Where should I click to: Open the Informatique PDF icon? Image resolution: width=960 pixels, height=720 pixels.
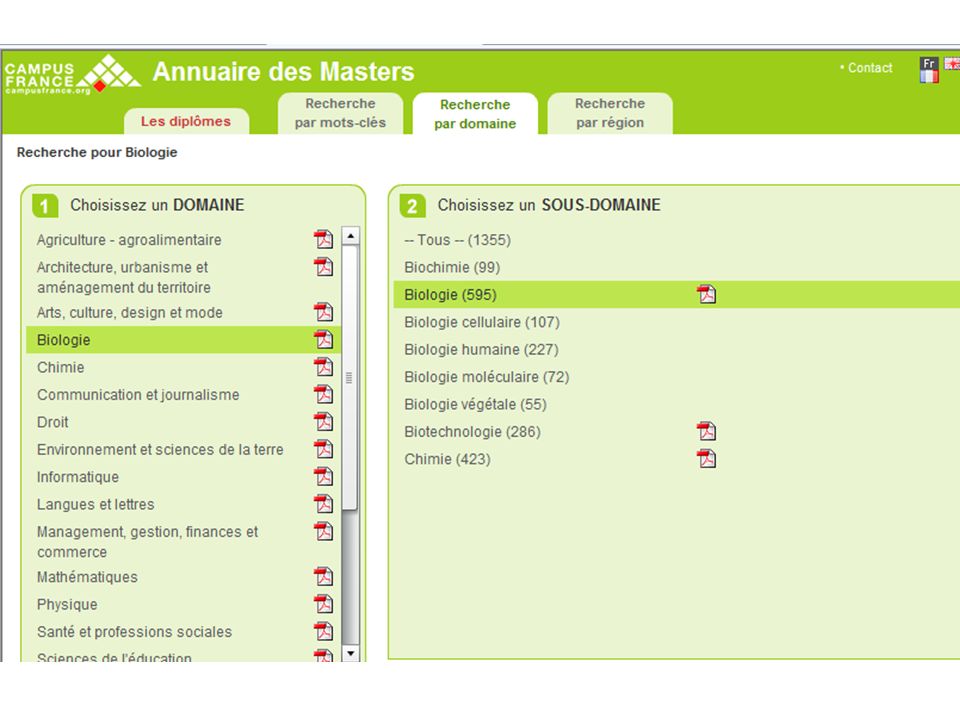coord(323,476)
